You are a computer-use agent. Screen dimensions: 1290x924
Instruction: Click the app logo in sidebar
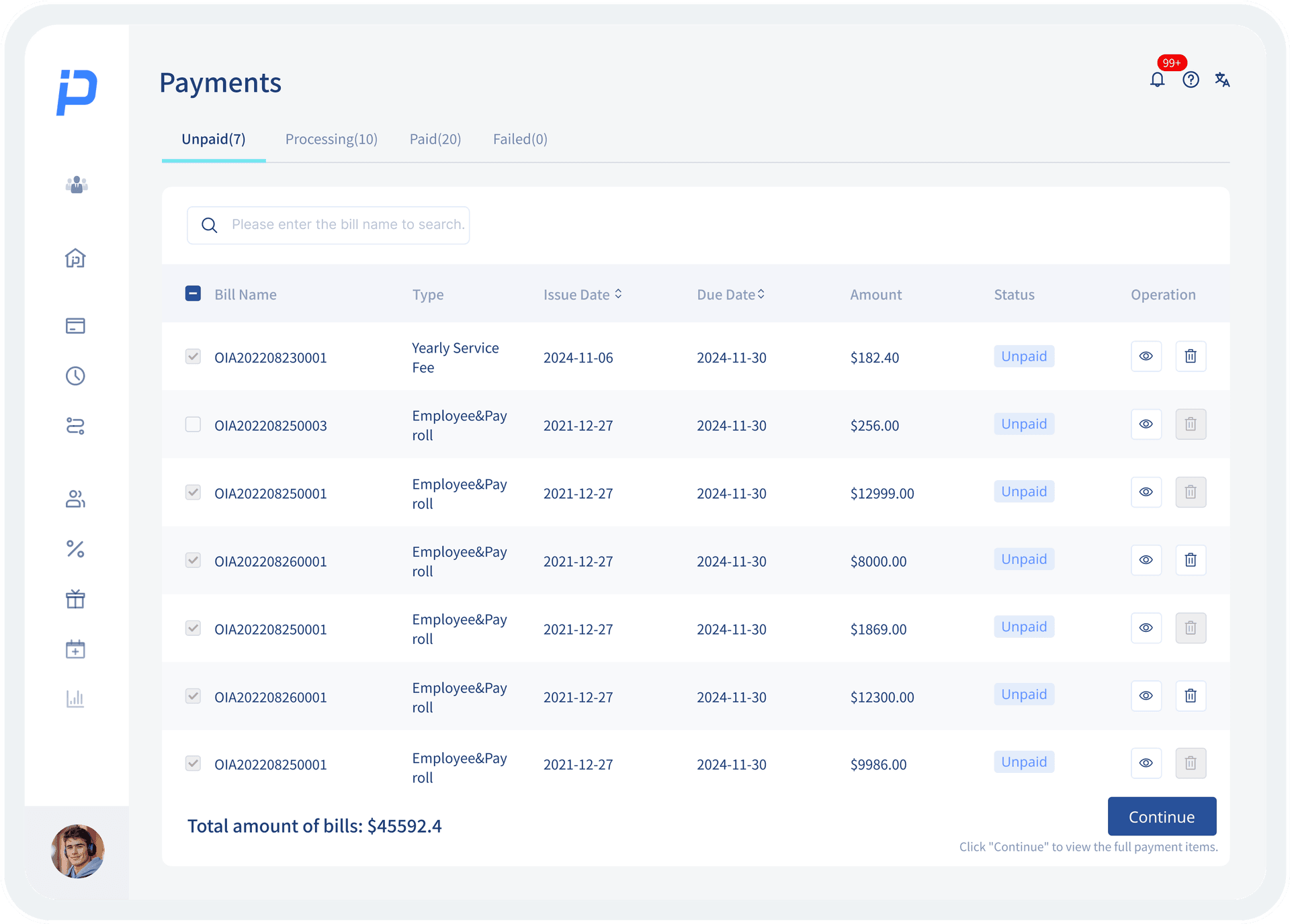(x=77, y=92)
